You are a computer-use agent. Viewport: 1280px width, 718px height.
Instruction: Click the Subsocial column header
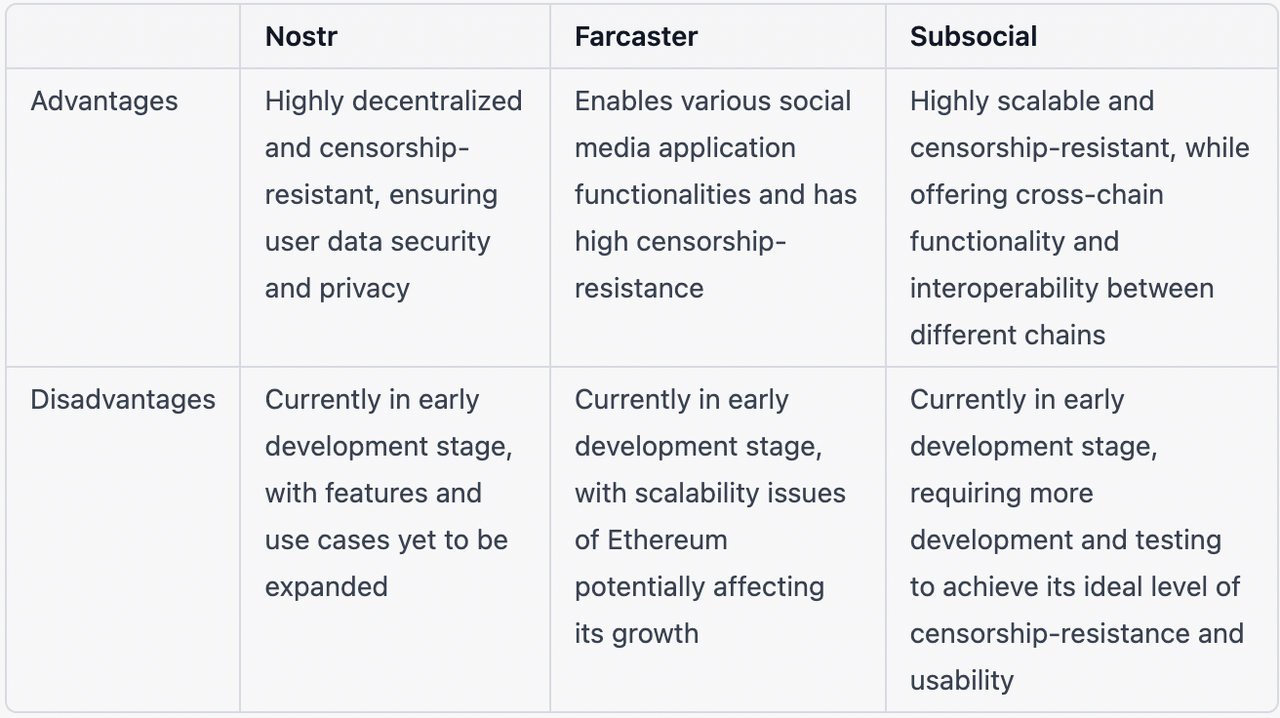[x=973, y=37]
